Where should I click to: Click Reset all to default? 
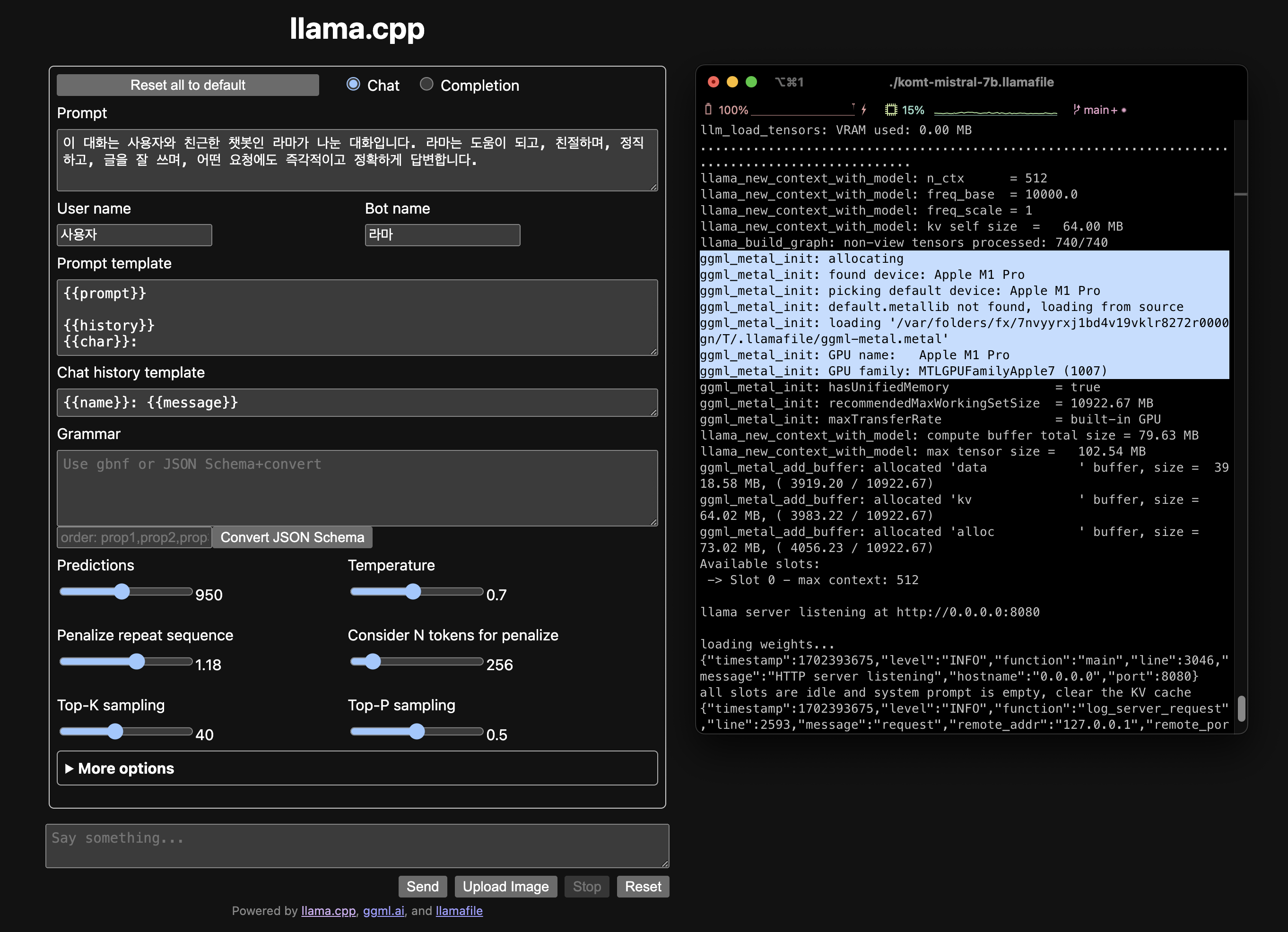click(x=187, y=85)
